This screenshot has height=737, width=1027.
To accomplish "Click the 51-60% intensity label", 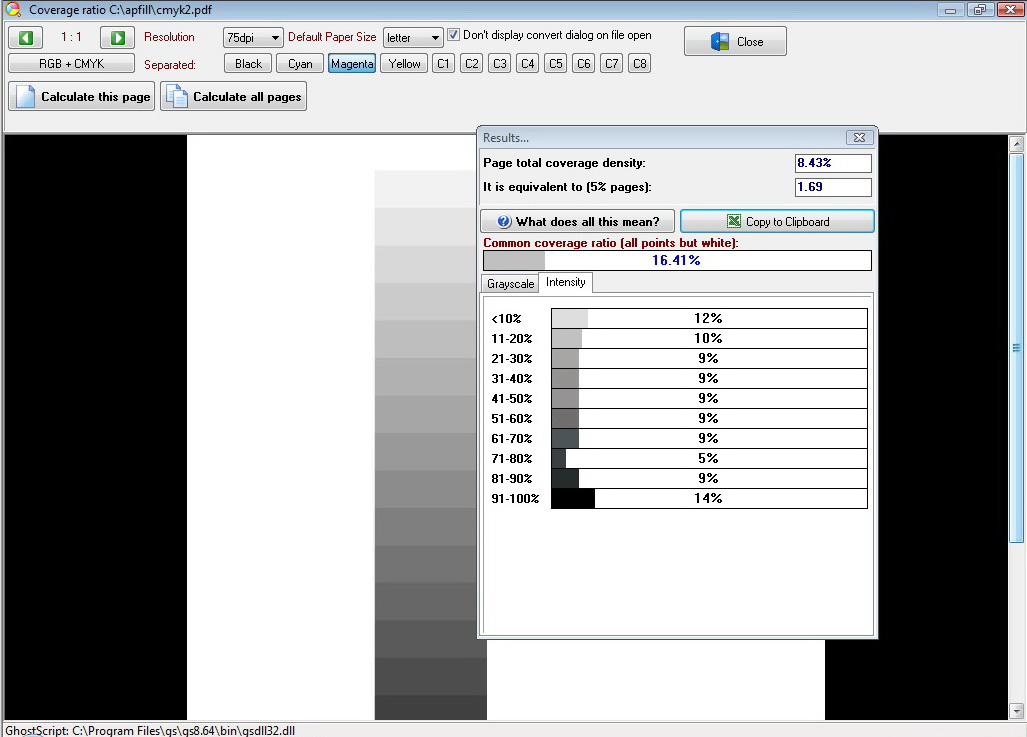I will point(512,419).
